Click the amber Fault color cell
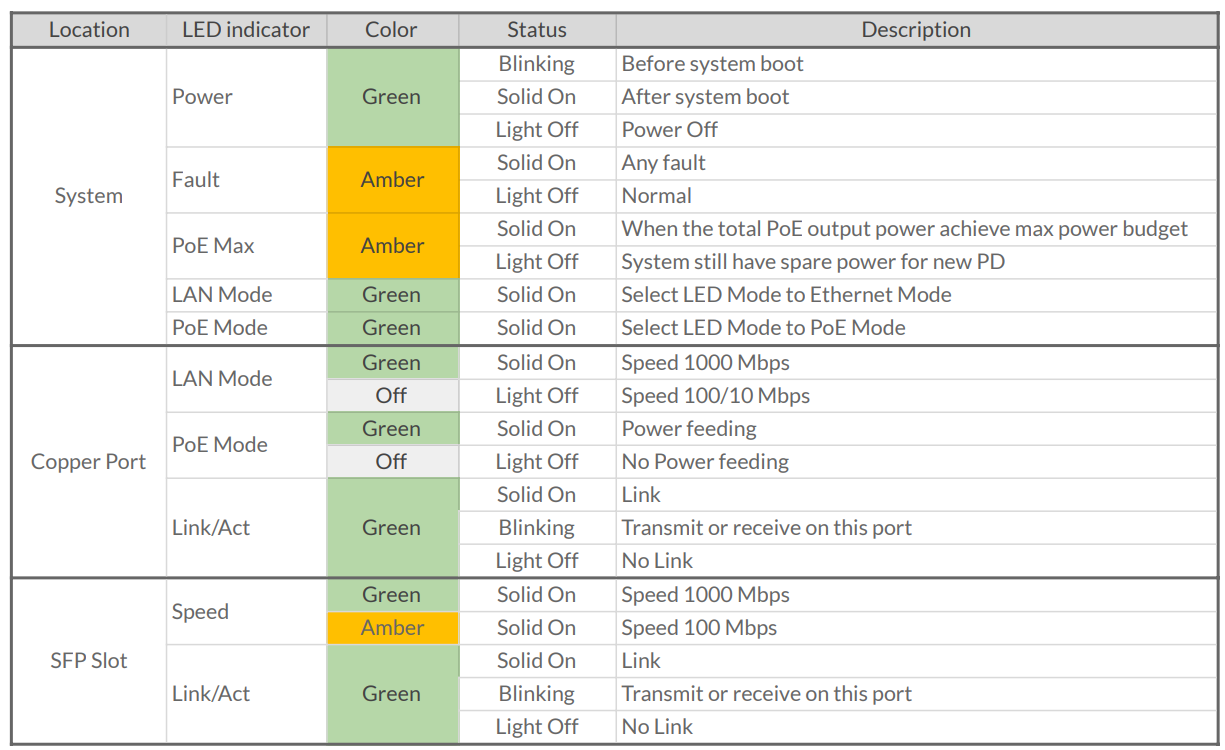The image size is (1225, 750). pyautogui.click(x=392, y=180)
